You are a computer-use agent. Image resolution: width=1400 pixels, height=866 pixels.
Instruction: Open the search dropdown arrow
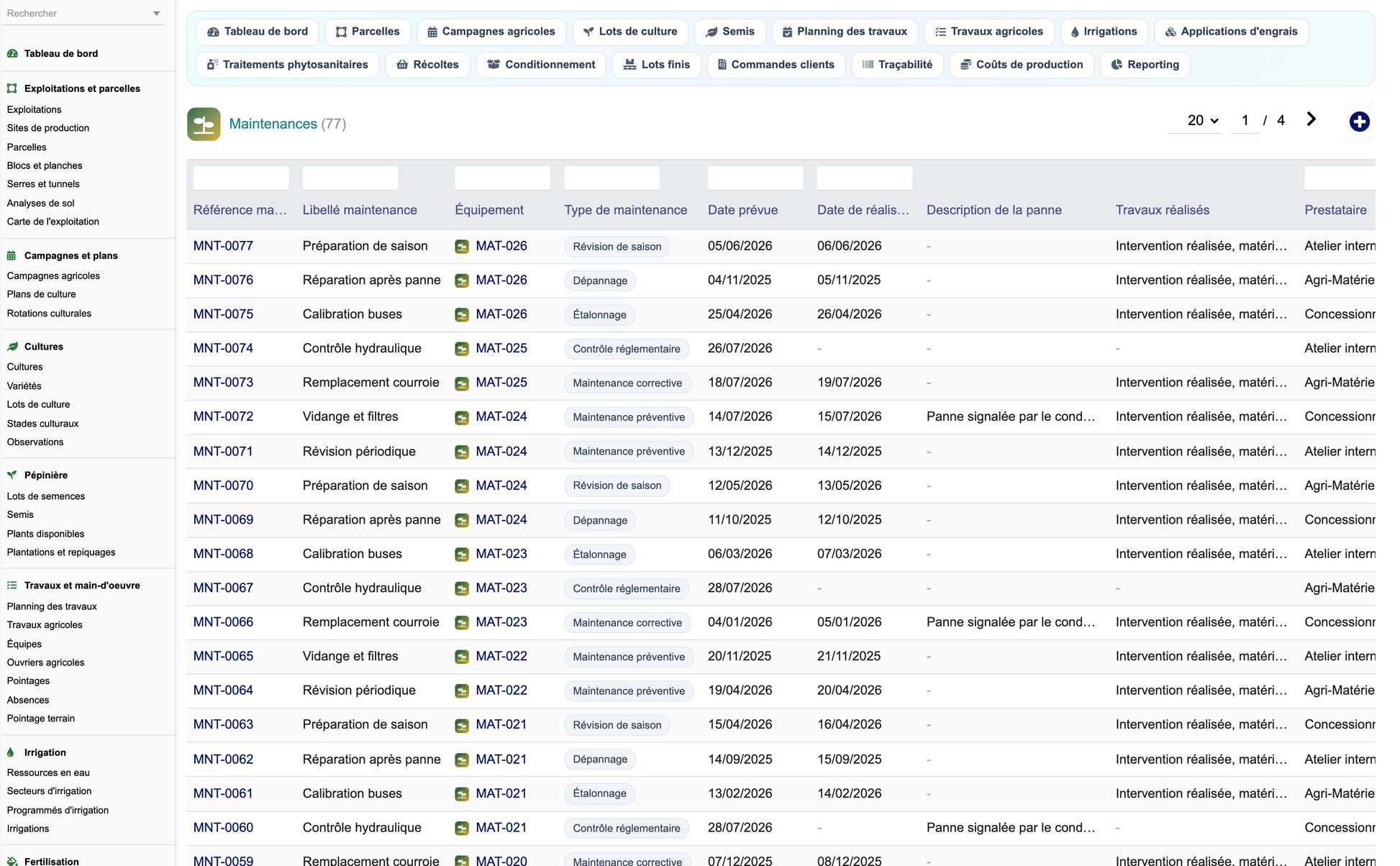[157, 14]
